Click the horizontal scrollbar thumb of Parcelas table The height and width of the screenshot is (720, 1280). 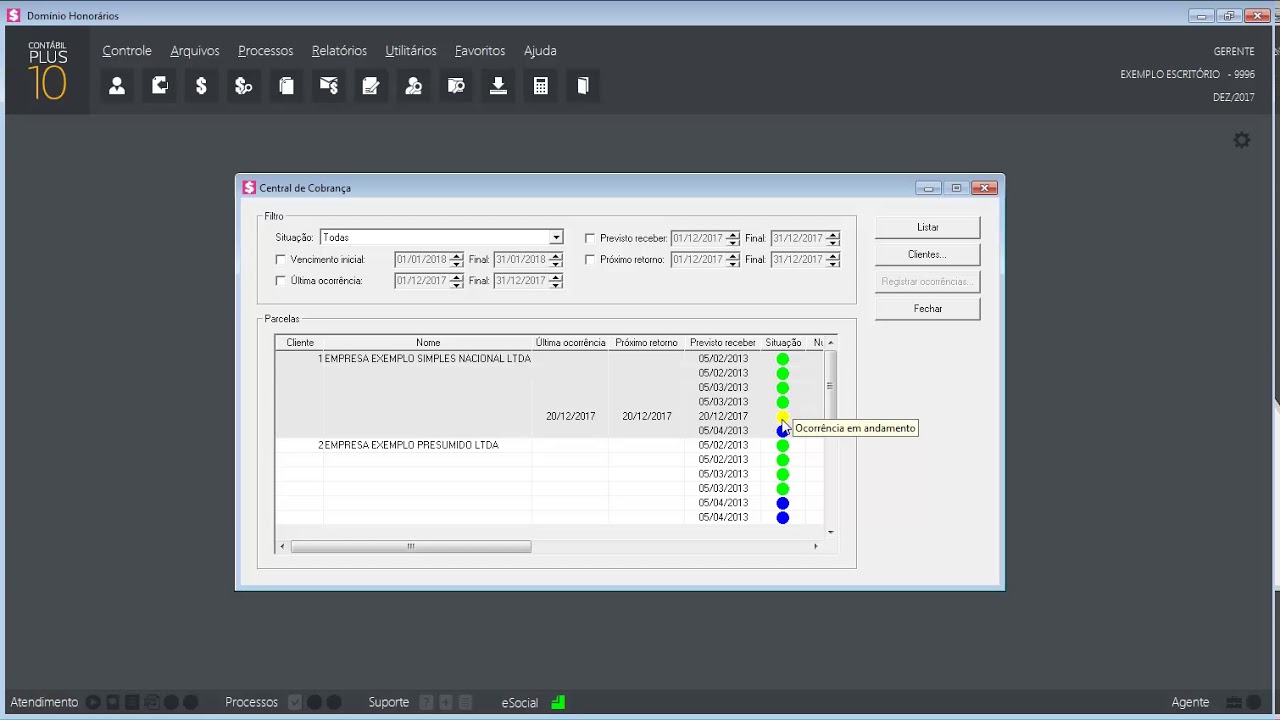click(x=410, y=546)
